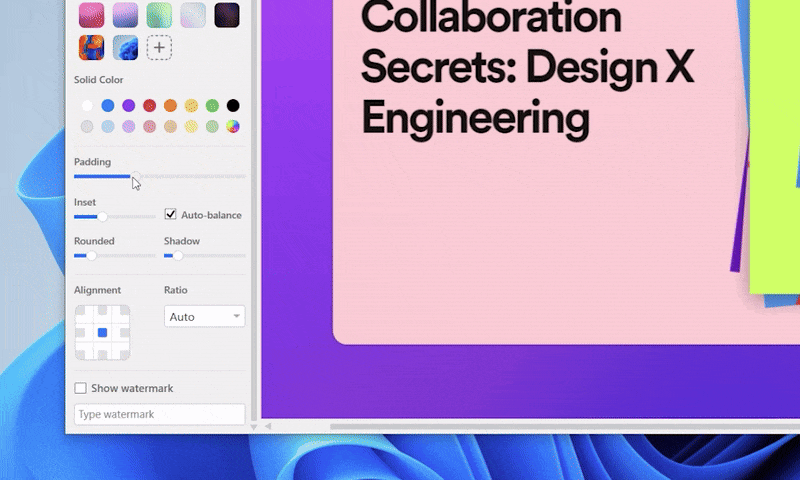Choose the blue flower wallpaper background
This screenshot has width=800, height=480.
coord(125,47)
